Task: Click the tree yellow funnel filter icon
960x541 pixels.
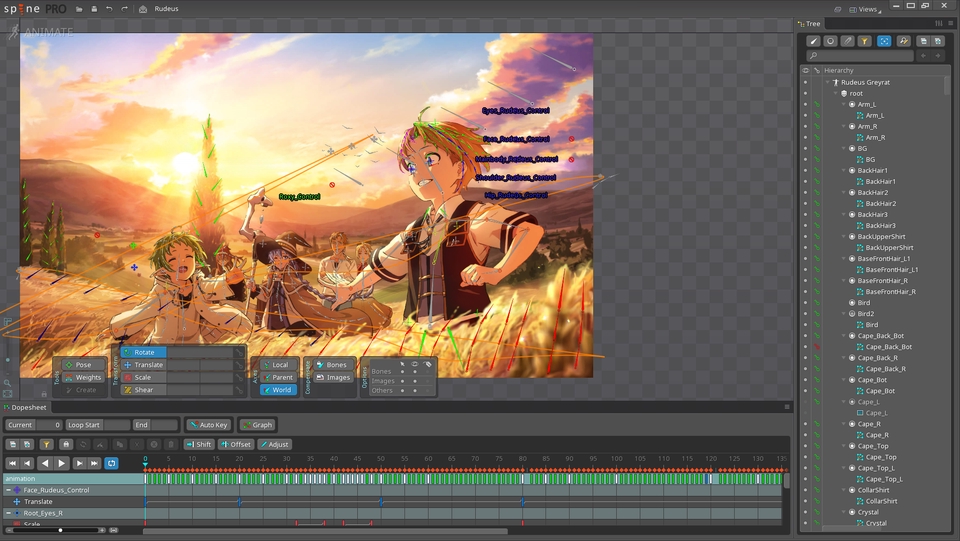Action: [x=864, y=41]
